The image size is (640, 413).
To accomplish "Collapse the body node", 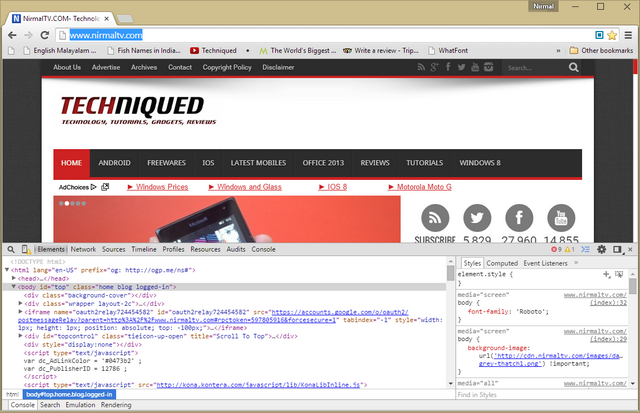I will point(14,286).
